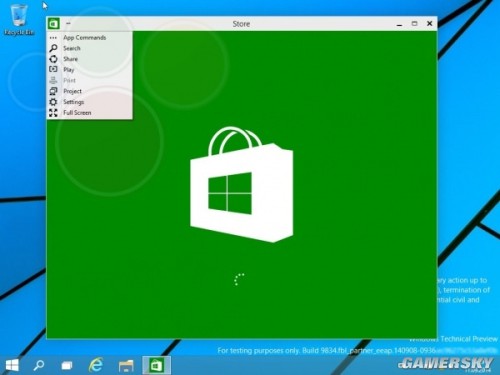Open Task View on the taskbar
The image size is (500, 375).
coord(67,366)
